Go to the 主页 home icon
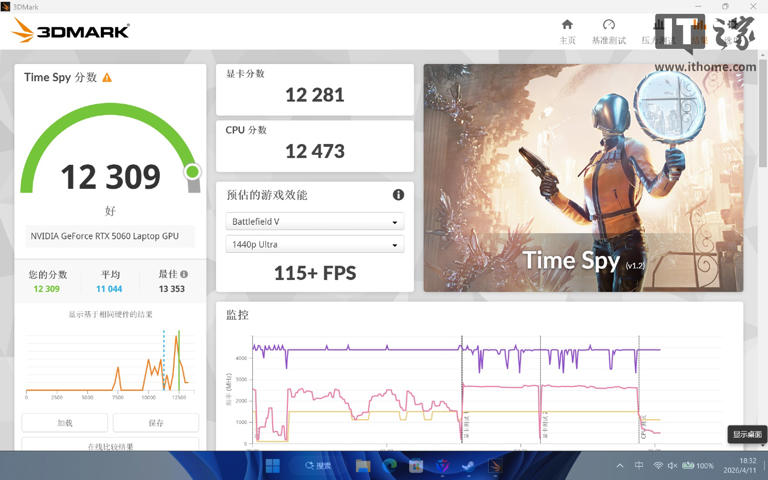The image size is (768, 480). (x=567, y=30)
